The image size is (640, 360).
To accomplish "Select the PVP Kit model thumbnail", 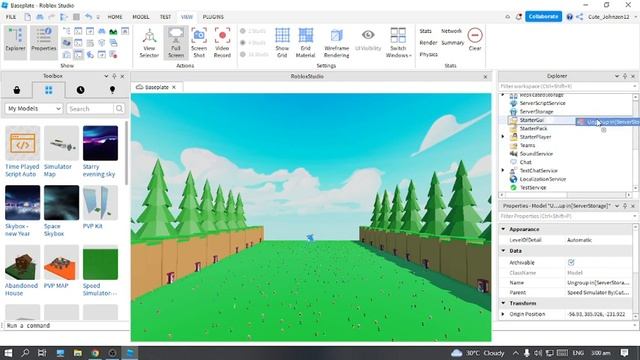I will click(x=100, y=203).
